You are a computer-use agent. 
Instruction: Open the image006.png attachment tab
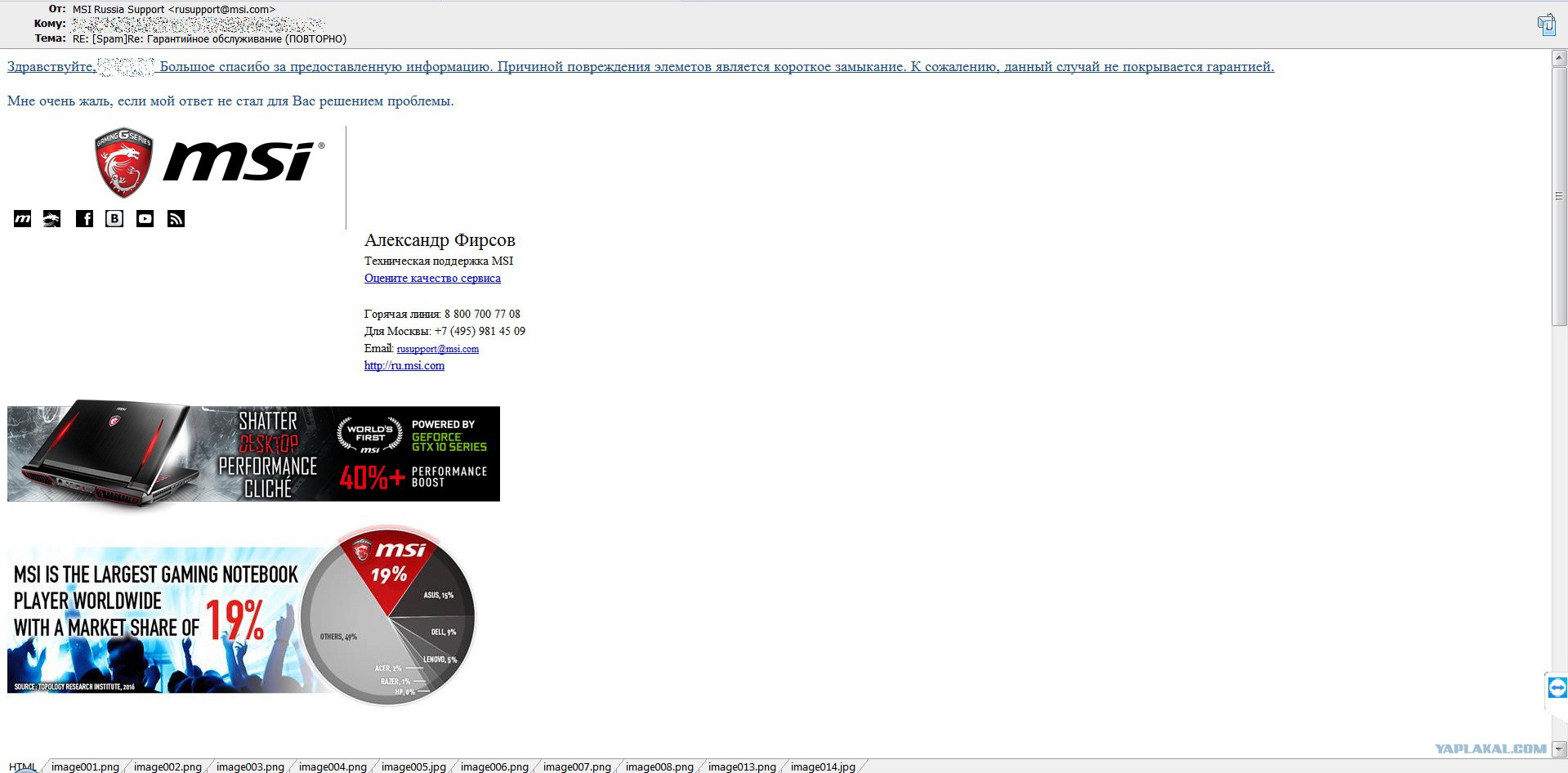click(x=494, y=766)
